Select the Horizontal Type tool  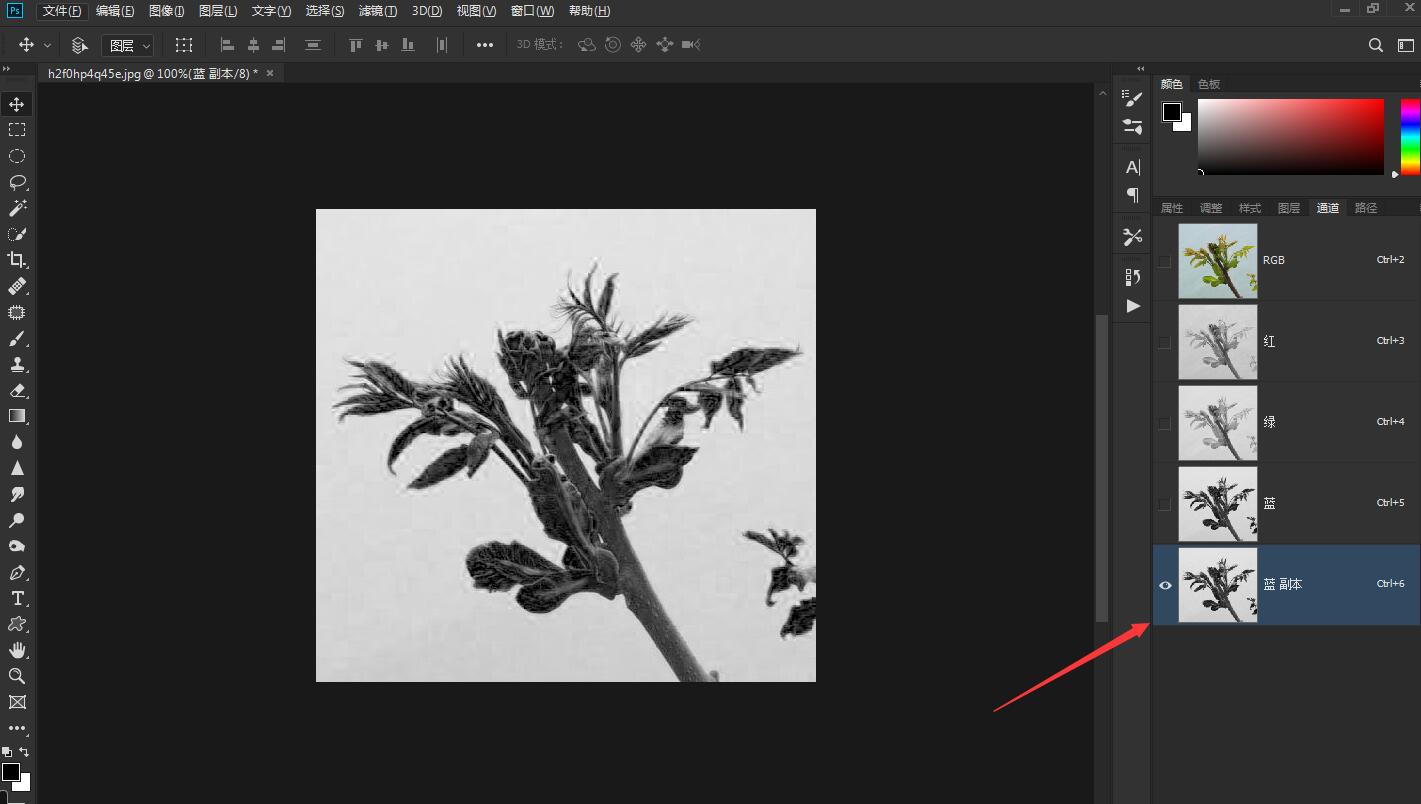point(17,598)
